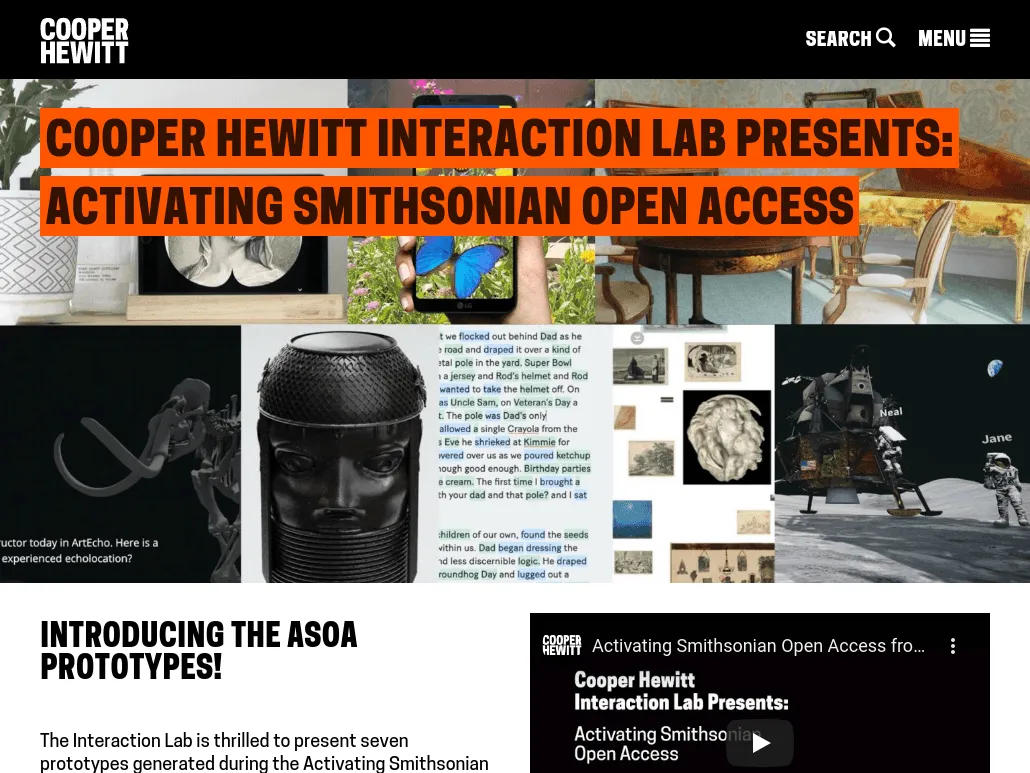Image resolution: width=1030 pixels, height=773 pixels.
Task: Click the white lion head relief thumbnail
Action: 727,437
